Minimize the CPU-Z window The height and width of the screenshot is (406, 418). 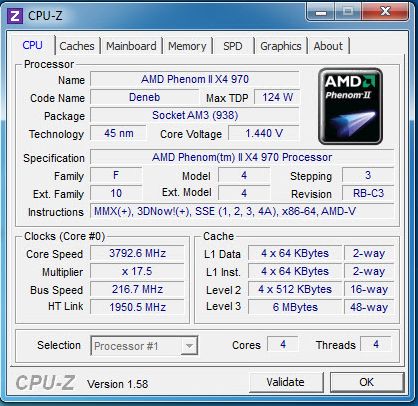(321, 13)
